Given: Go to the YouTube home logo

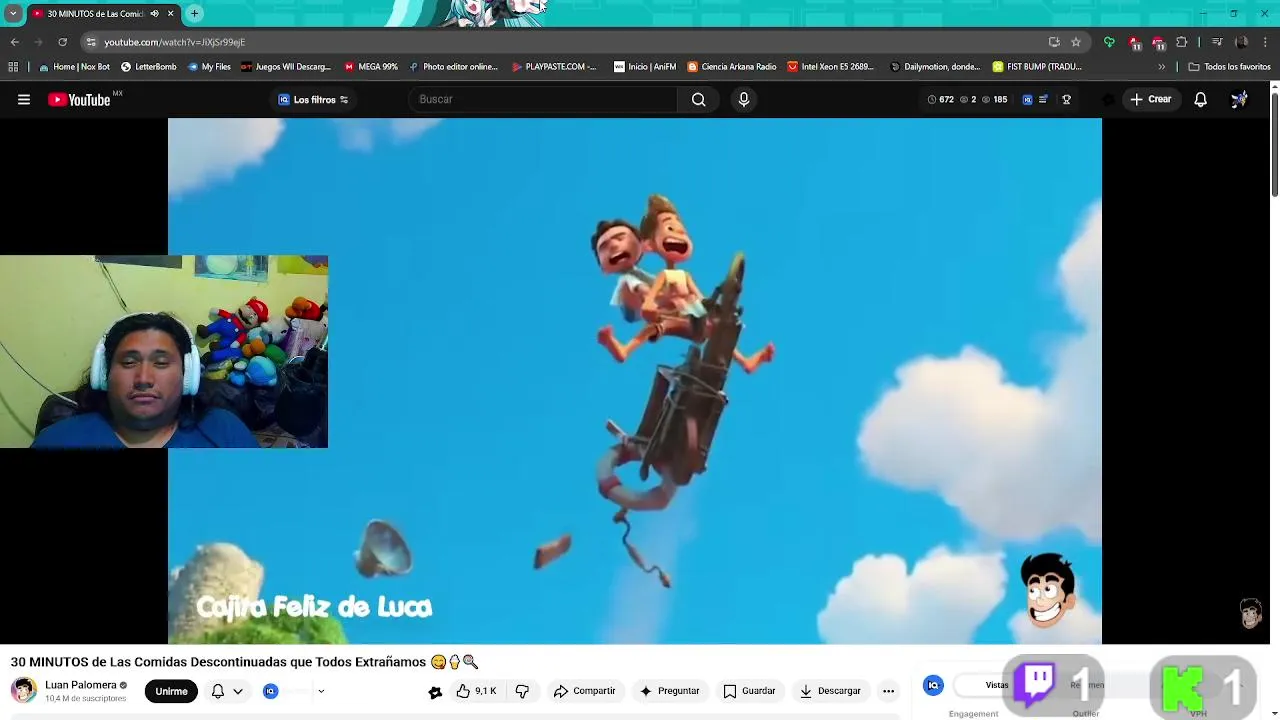Looking at the screenshot, I should pos(79,99).
